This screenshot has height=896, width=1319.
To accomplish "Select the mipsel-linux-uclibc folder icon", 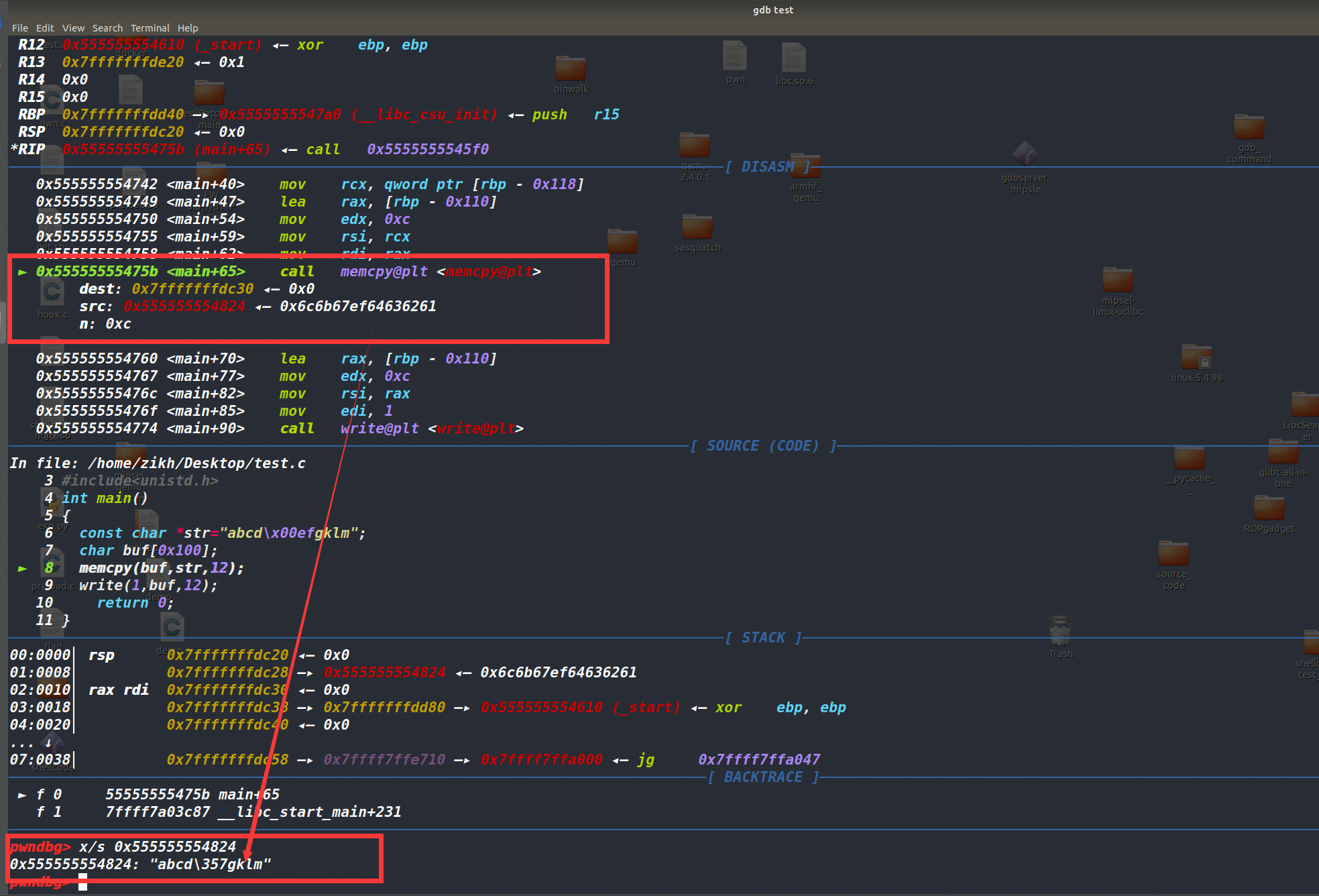I will pyautogui.click(x=1118, y=291).
